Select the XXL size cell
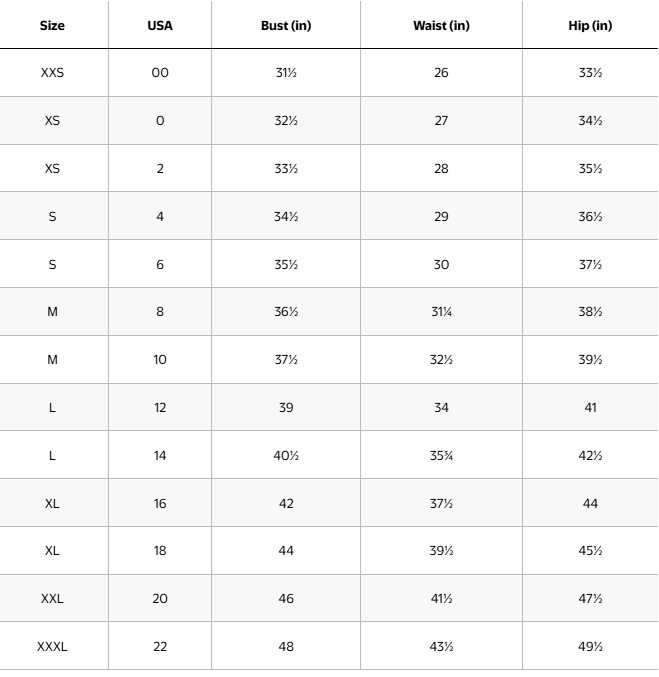The image size is (659, 677). point(52,599)
